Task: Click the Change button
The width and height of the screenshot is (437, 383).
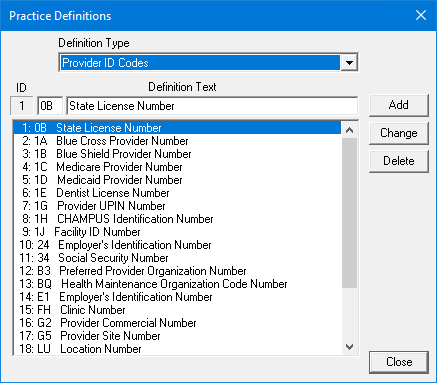Action: pos(398,133)
